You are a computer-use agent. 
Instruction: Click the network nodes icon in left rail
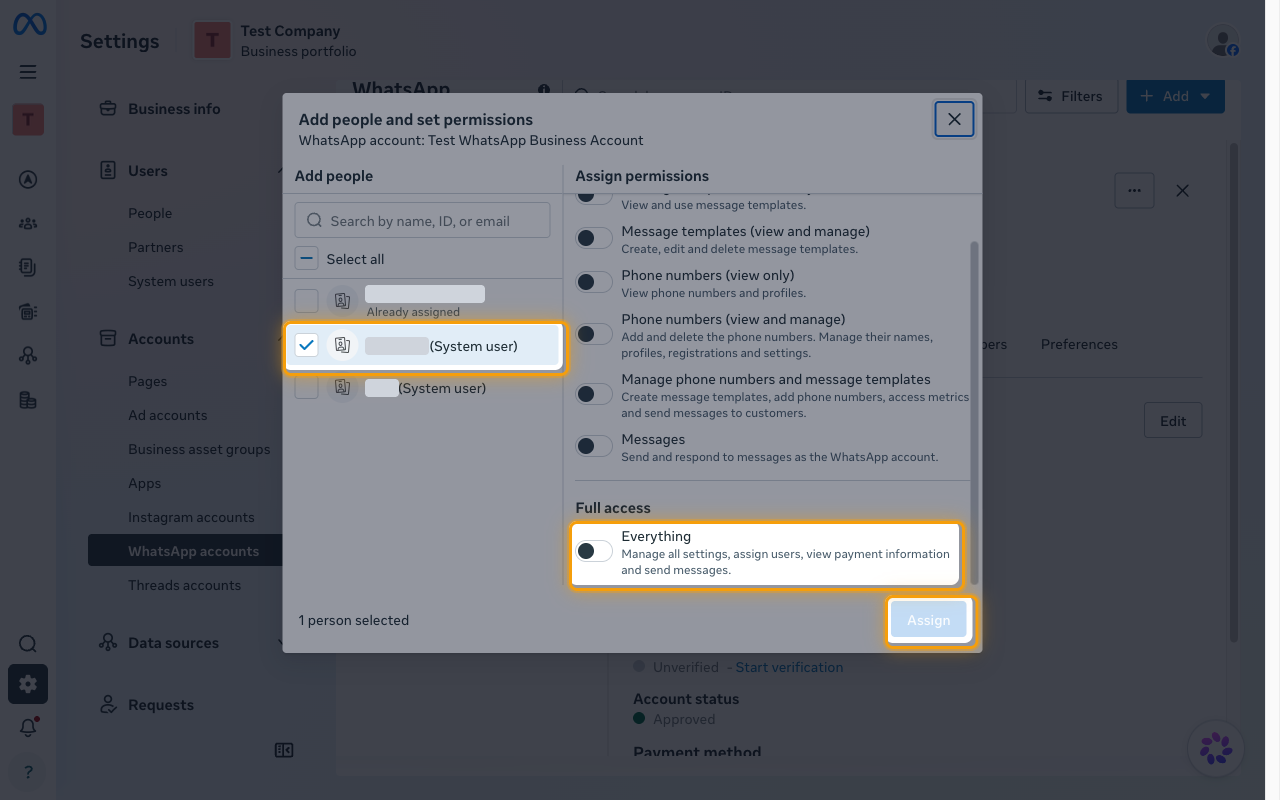(28, 356)
